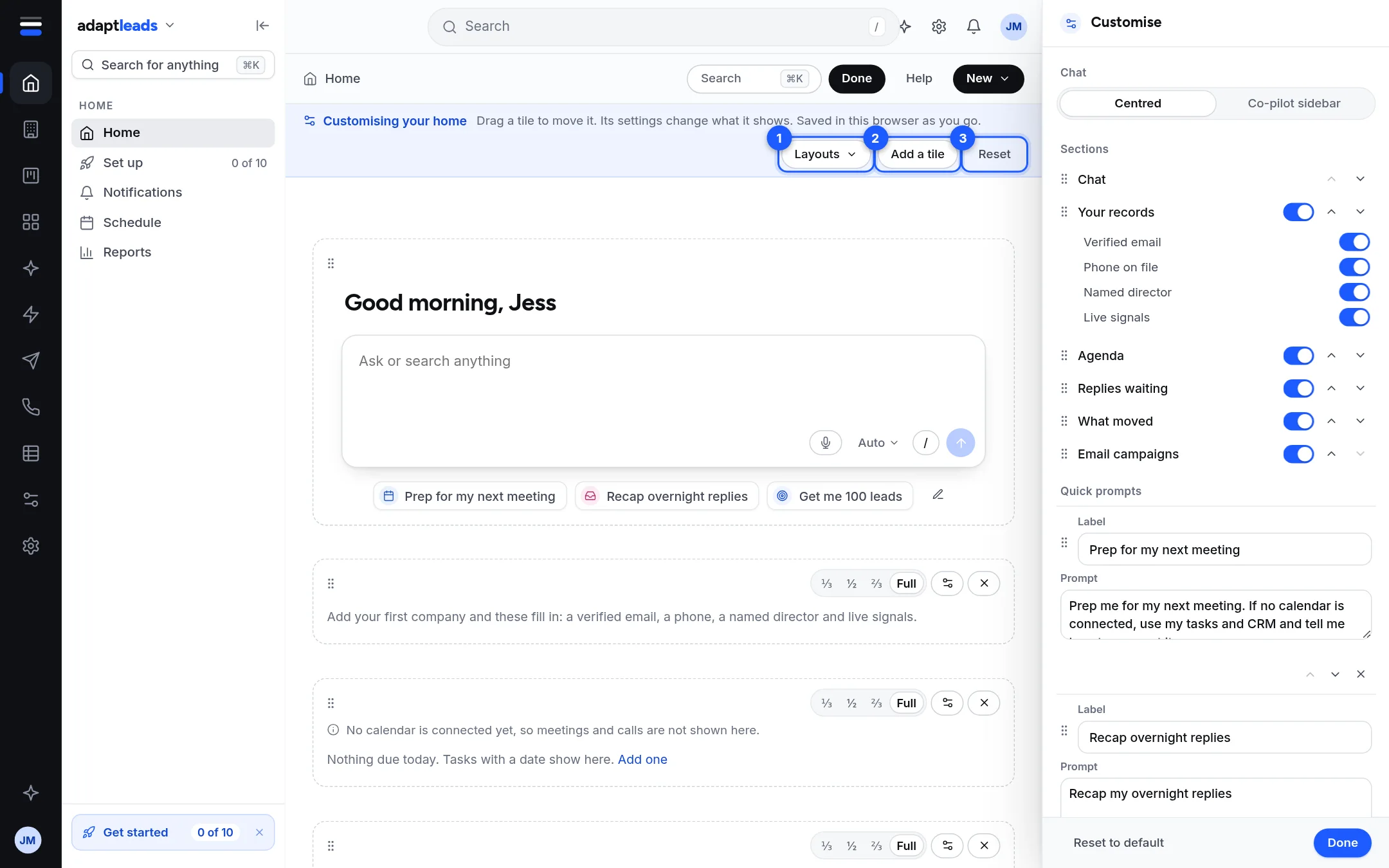Turn off the Phone on file toggle
The image size is (1389, 868).
point(1354,267)
